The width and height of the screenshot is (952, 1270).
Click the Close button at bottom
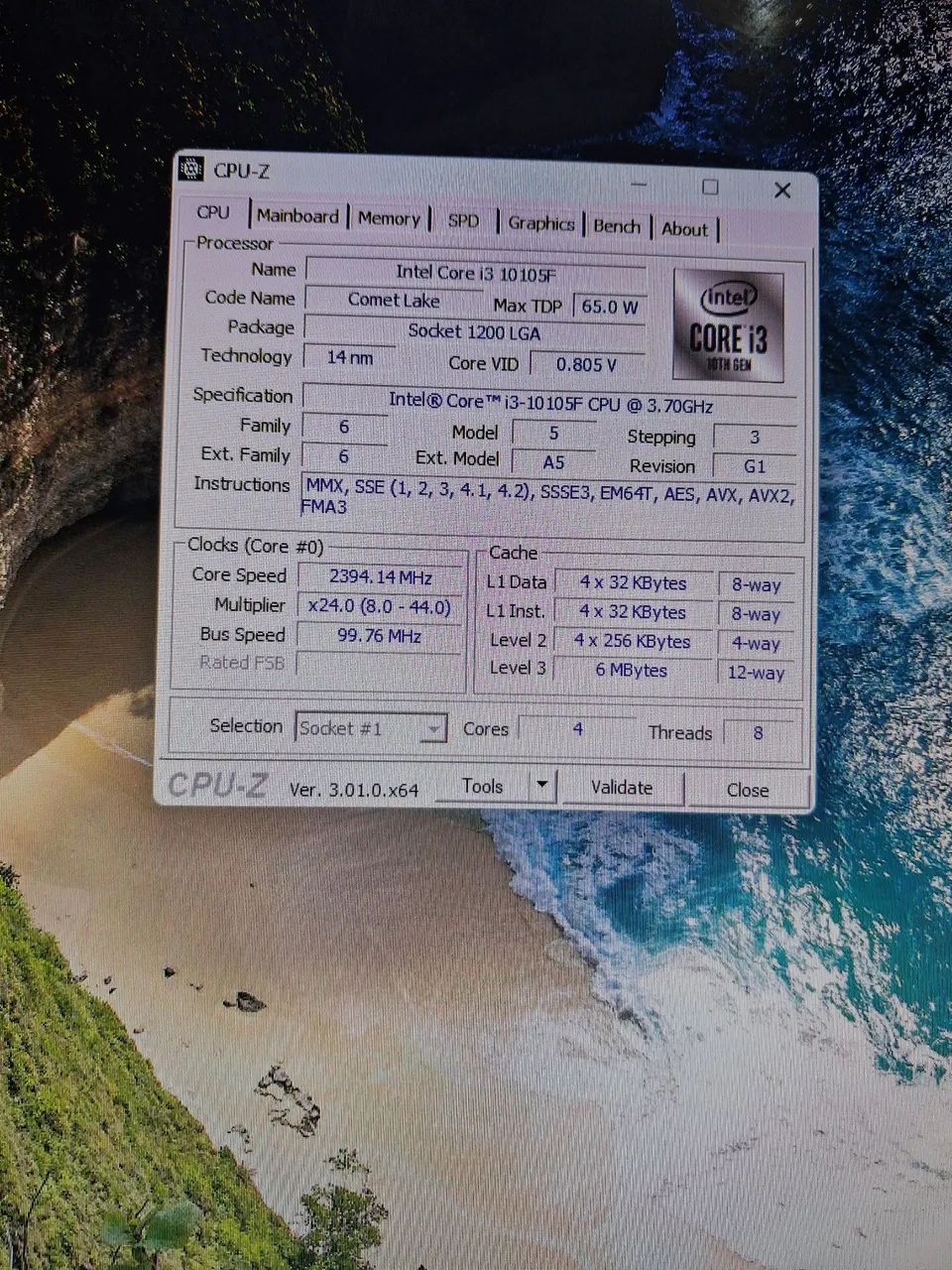[x=747, y=790]
